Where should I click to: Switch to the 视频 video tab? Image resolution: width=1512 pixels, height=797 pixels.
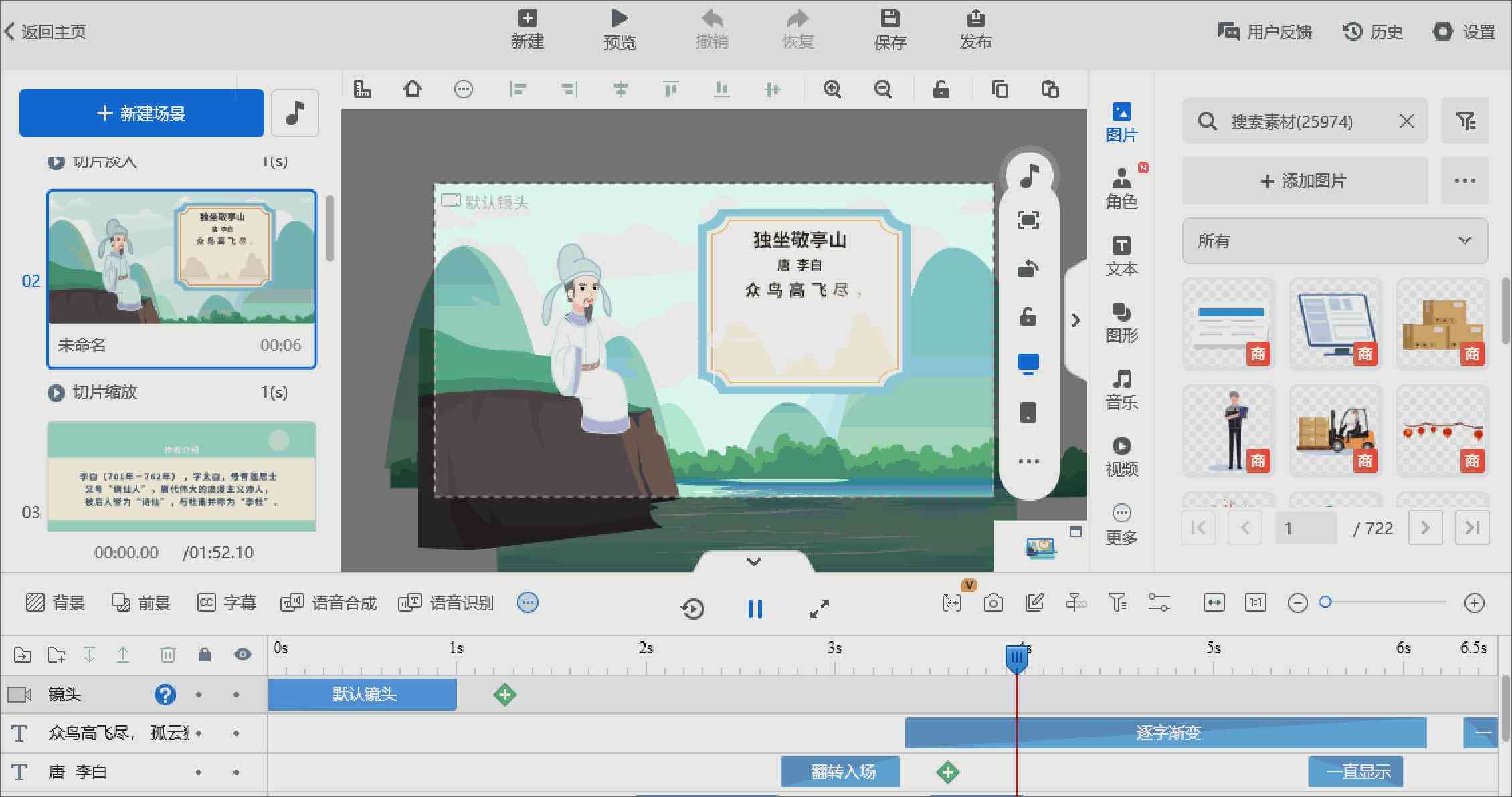click(x=1121, y=457)
